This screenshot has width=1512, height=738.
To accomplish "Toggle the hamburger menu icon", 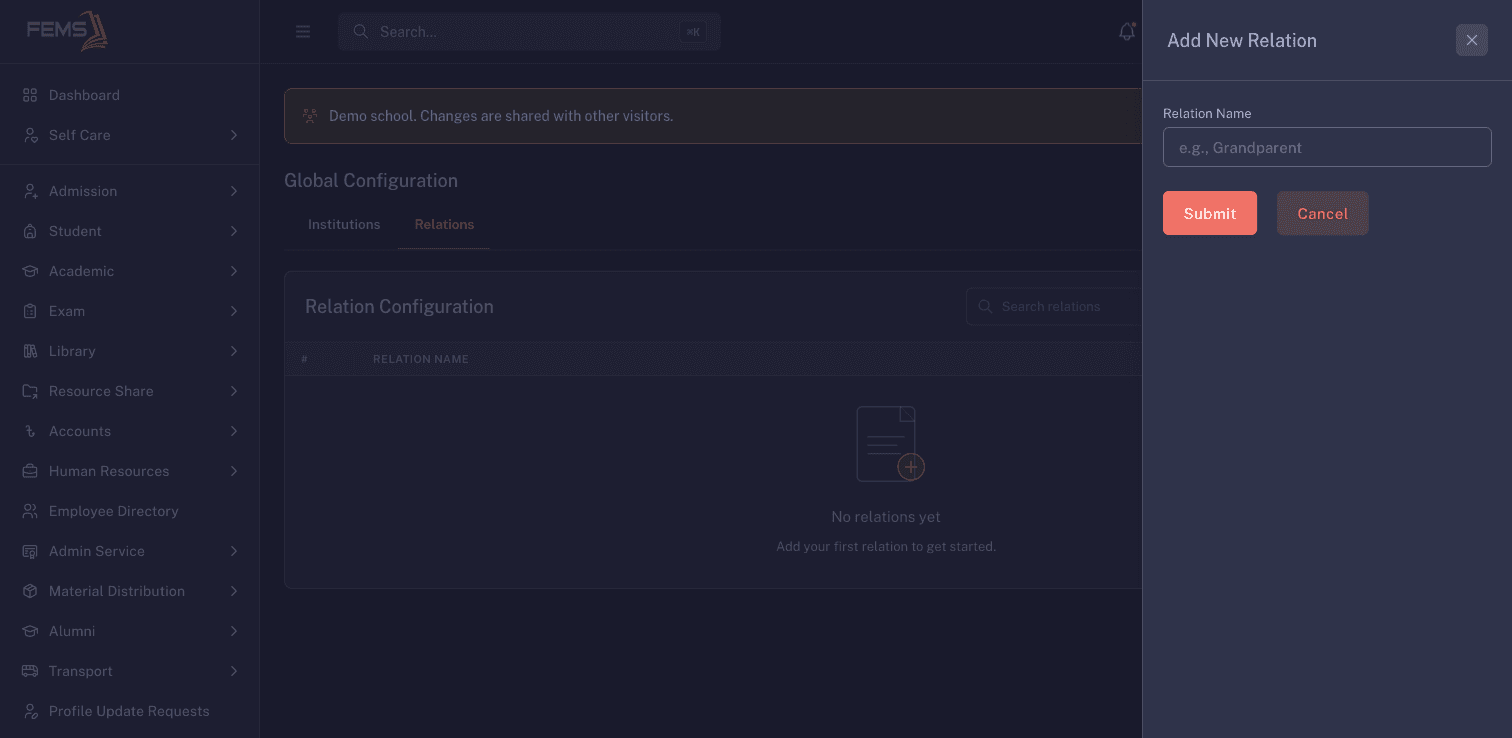I will tap(303, 32).
